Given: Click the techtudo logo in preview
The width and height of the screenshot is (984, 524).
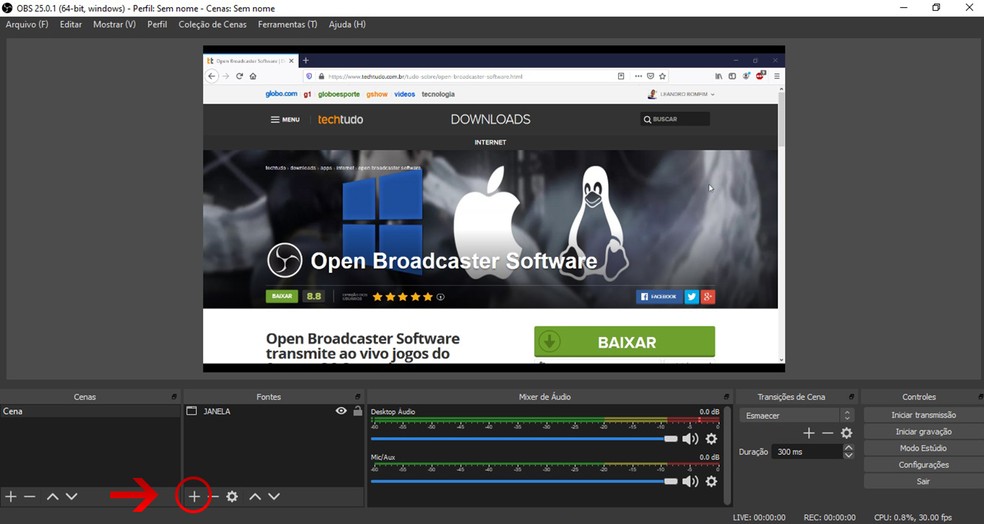Looking at the screenshot, I should [x=340, y=119].
